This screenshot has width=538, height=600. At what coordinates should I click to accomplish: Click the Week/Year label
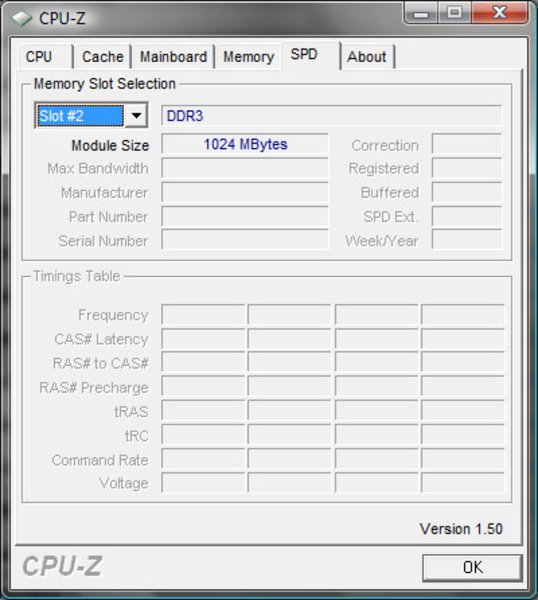click(382, 241)
